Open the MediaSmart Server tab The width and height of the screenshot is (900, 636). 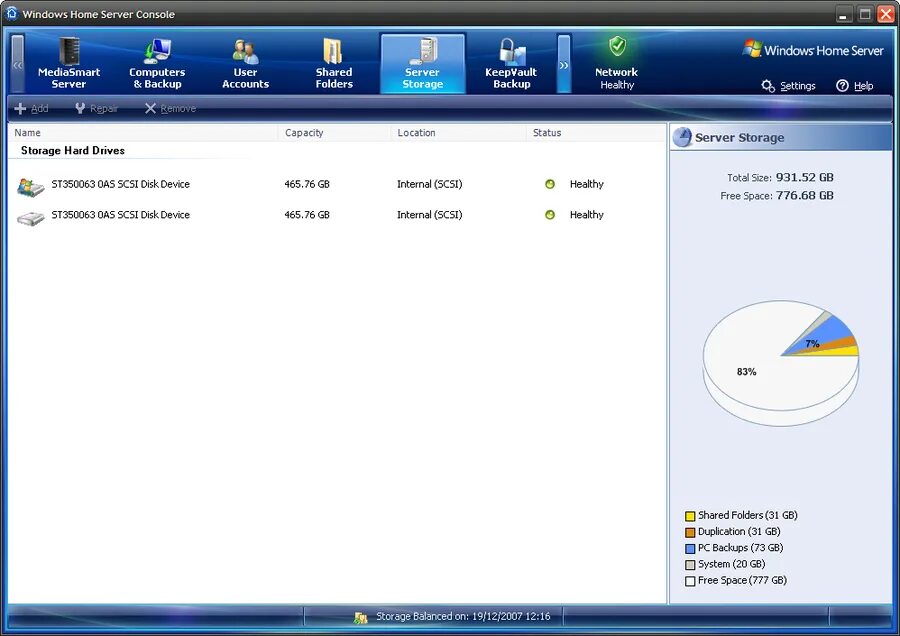(x=69, y=63)
